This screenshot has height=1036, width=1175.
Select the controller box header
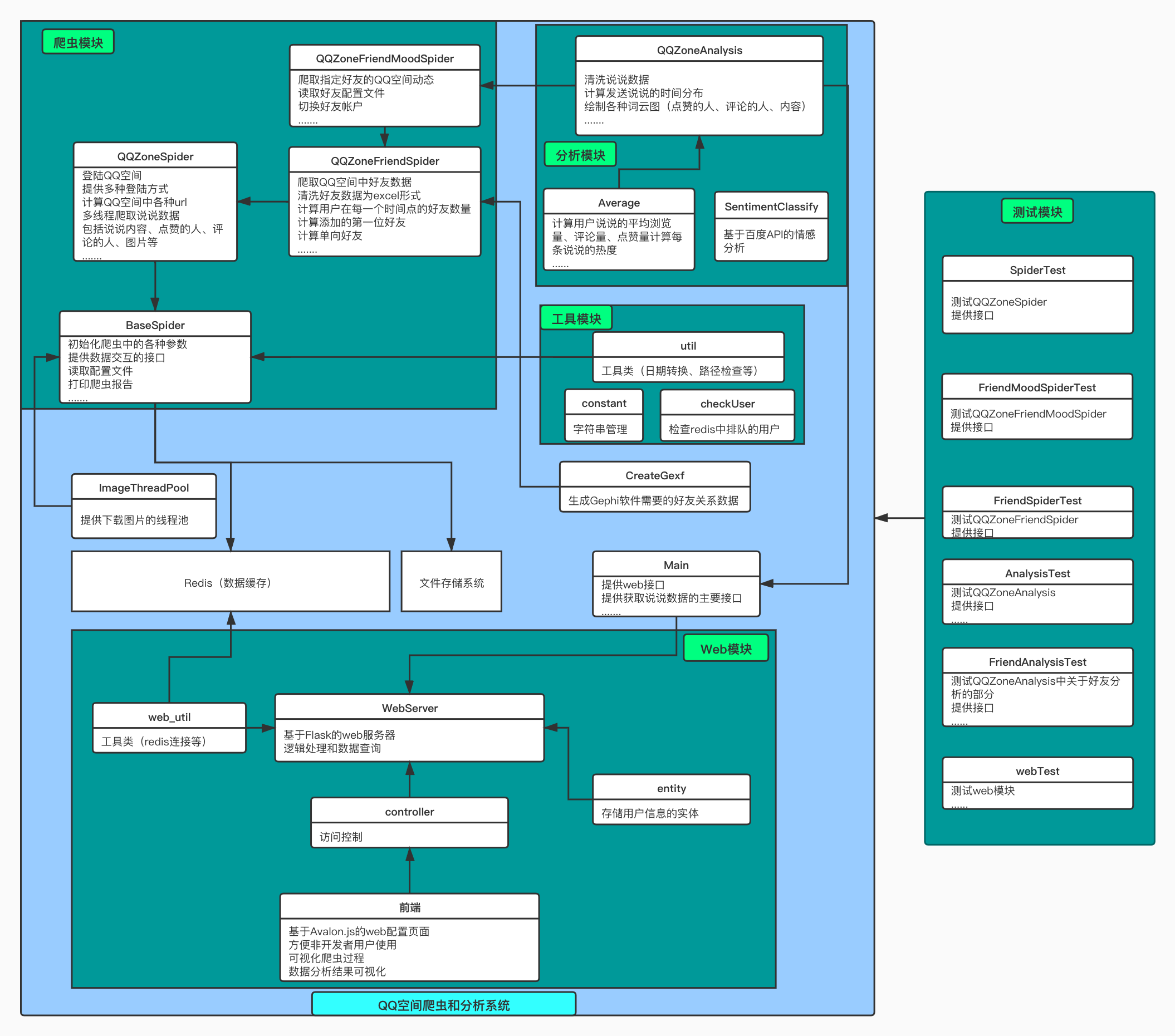409,811
